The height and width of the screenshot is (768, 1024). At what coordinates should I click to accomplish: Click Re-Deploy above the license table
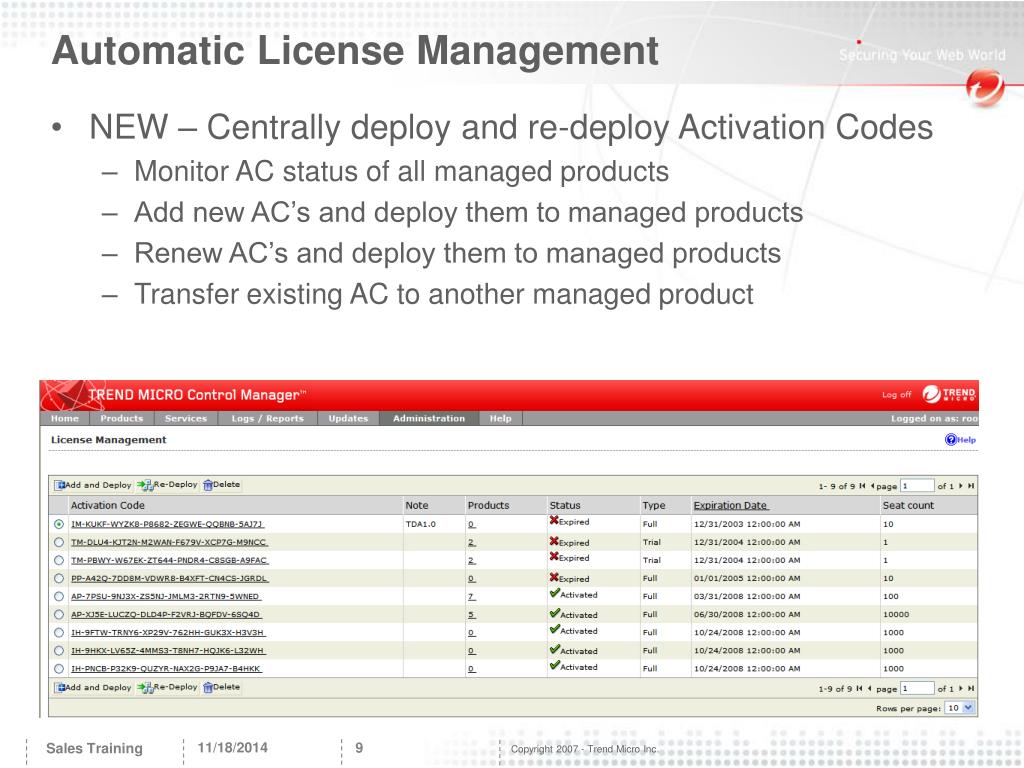click(167, 485)
